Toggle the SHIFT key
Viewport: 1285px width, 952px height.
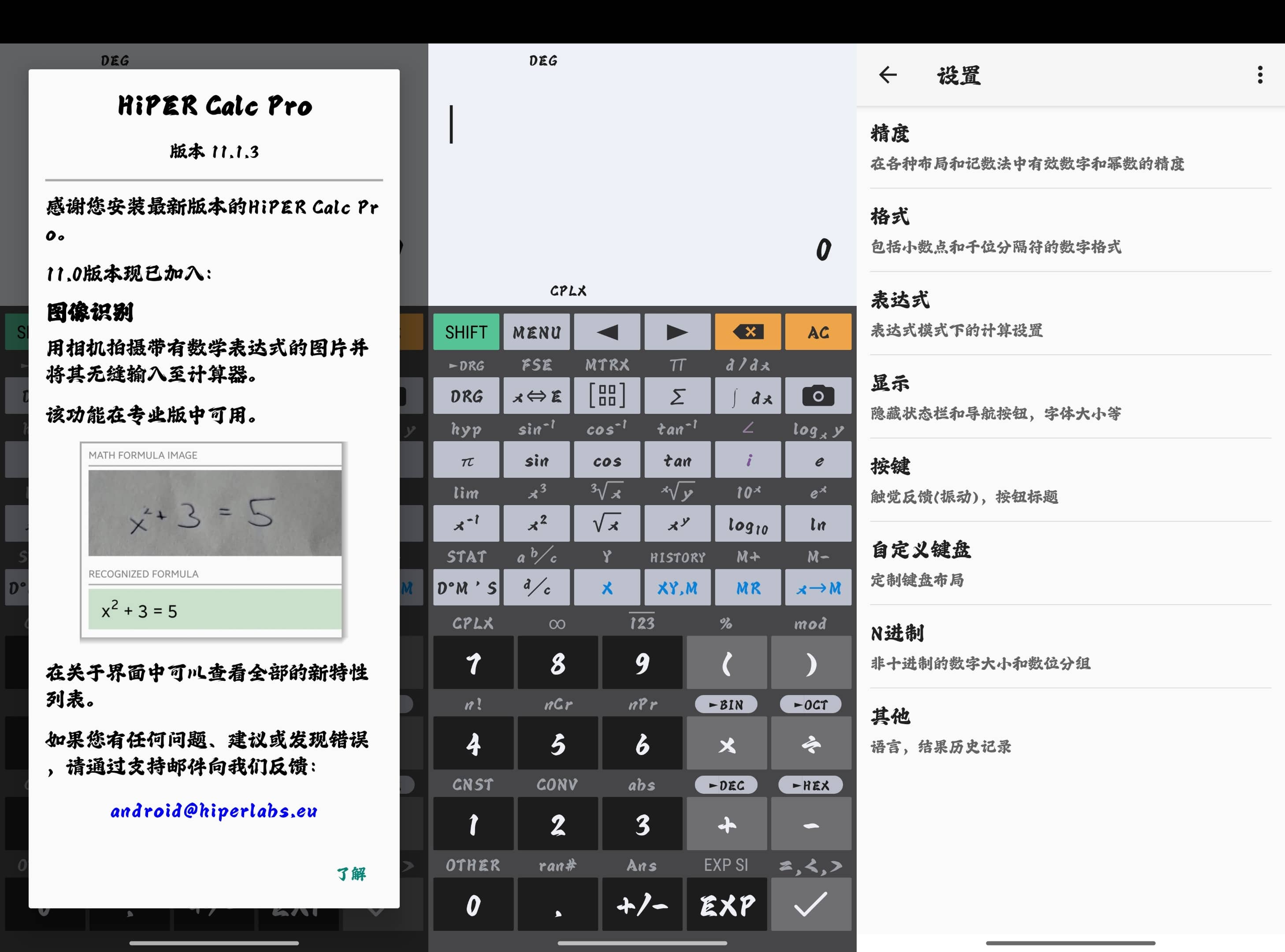coord(466,332)
